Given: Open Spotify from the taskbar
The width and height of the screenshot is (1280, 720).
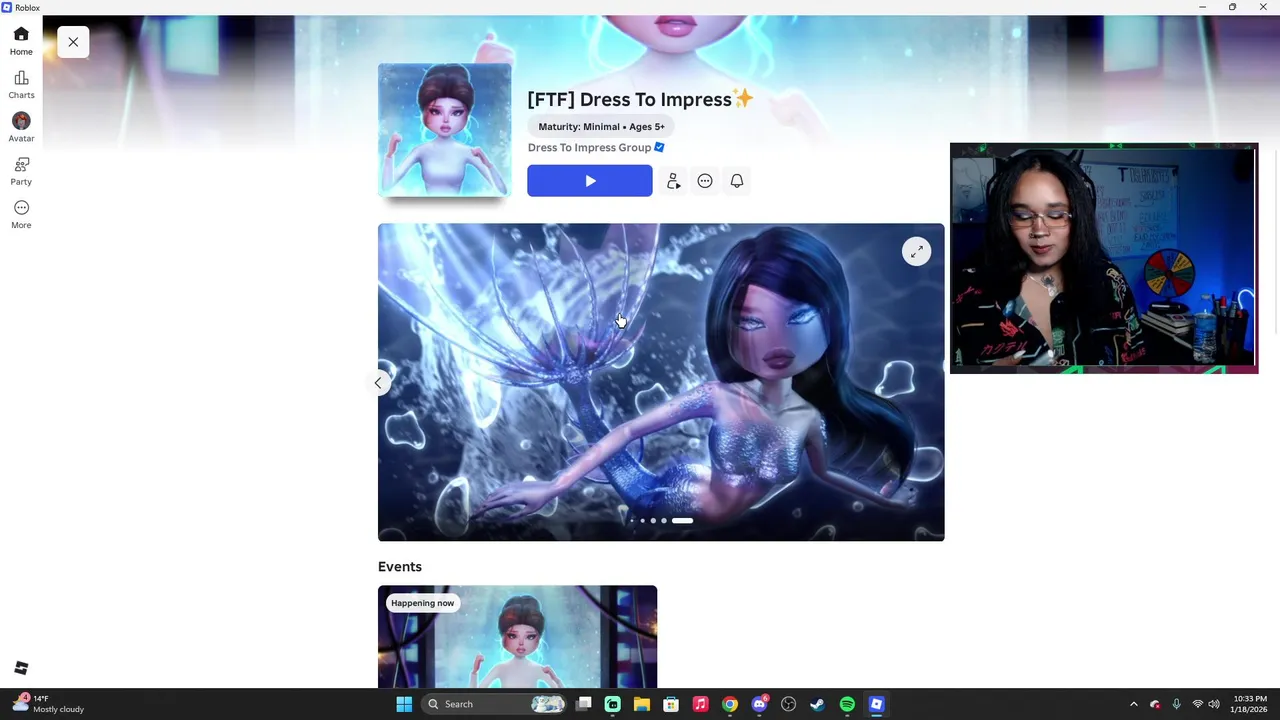Looking at the screenshot, I should click(847, 704).
